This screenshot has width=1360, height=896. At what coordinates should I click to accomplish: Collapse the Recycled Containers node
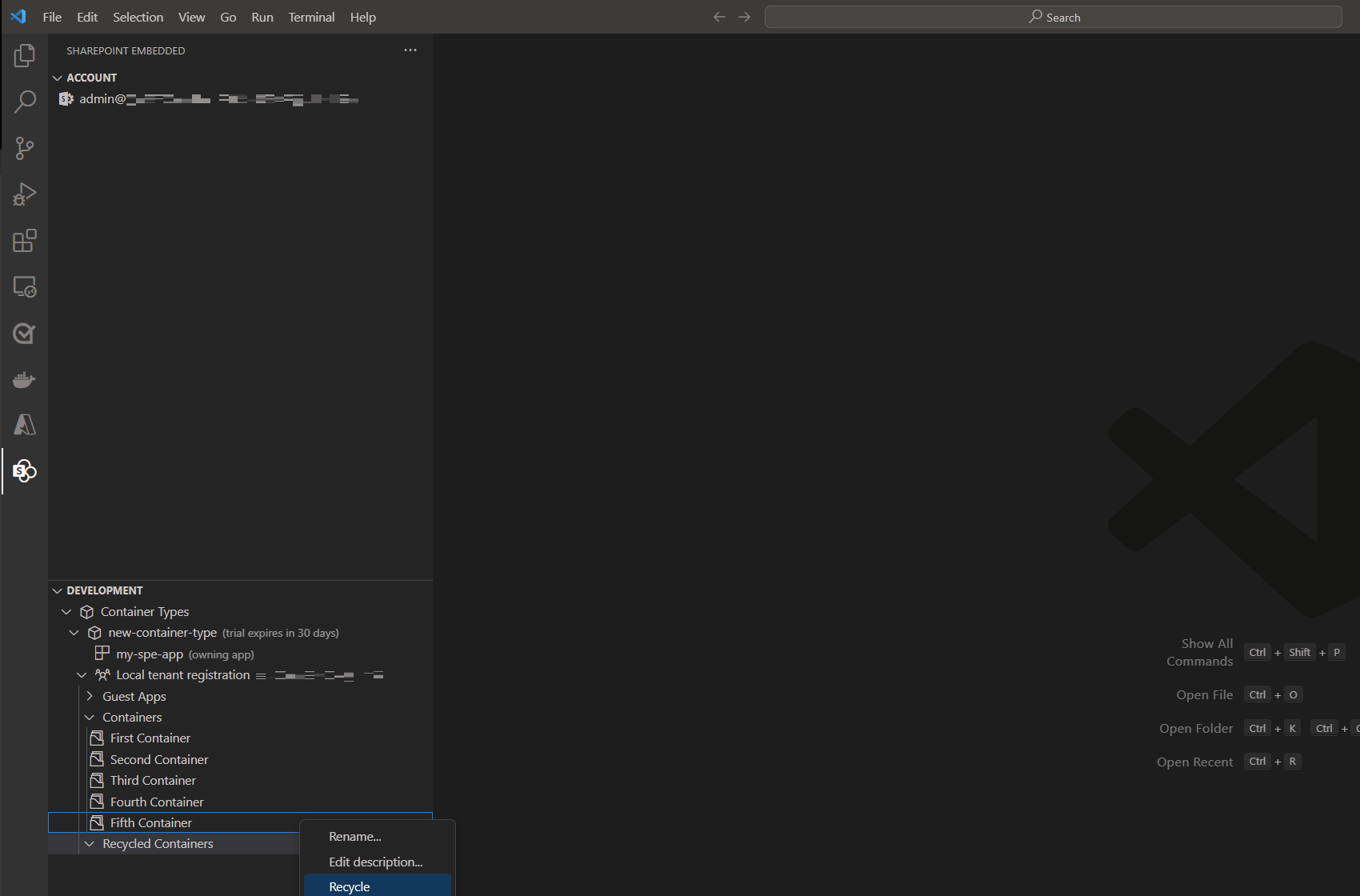90,844
